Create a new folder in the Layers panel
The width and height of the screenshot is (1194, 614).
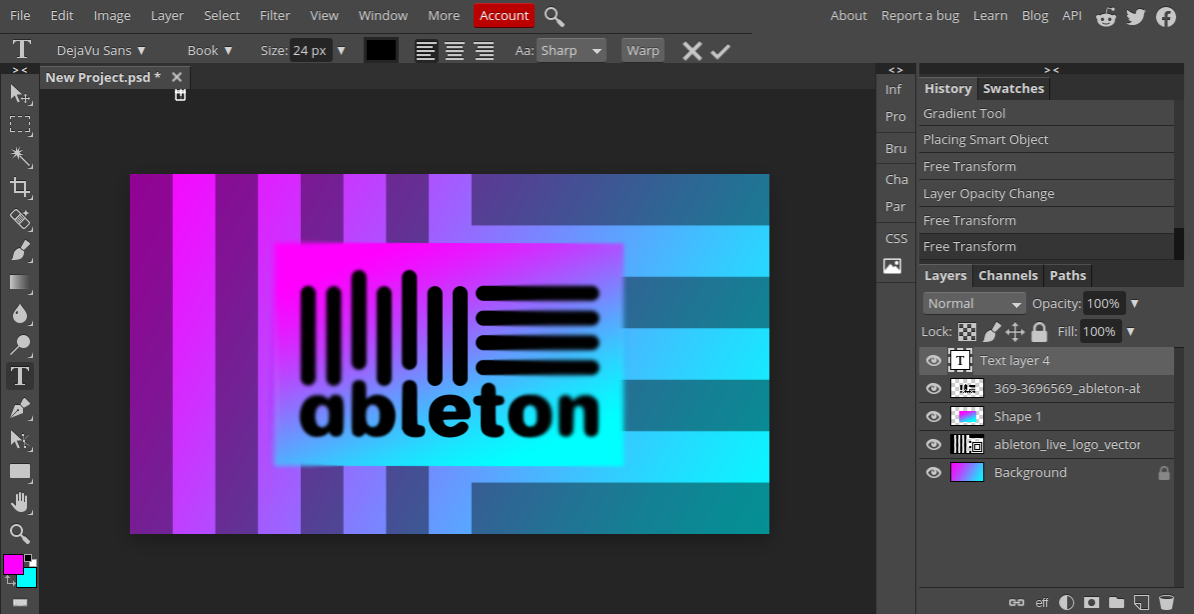point(1116,603)
